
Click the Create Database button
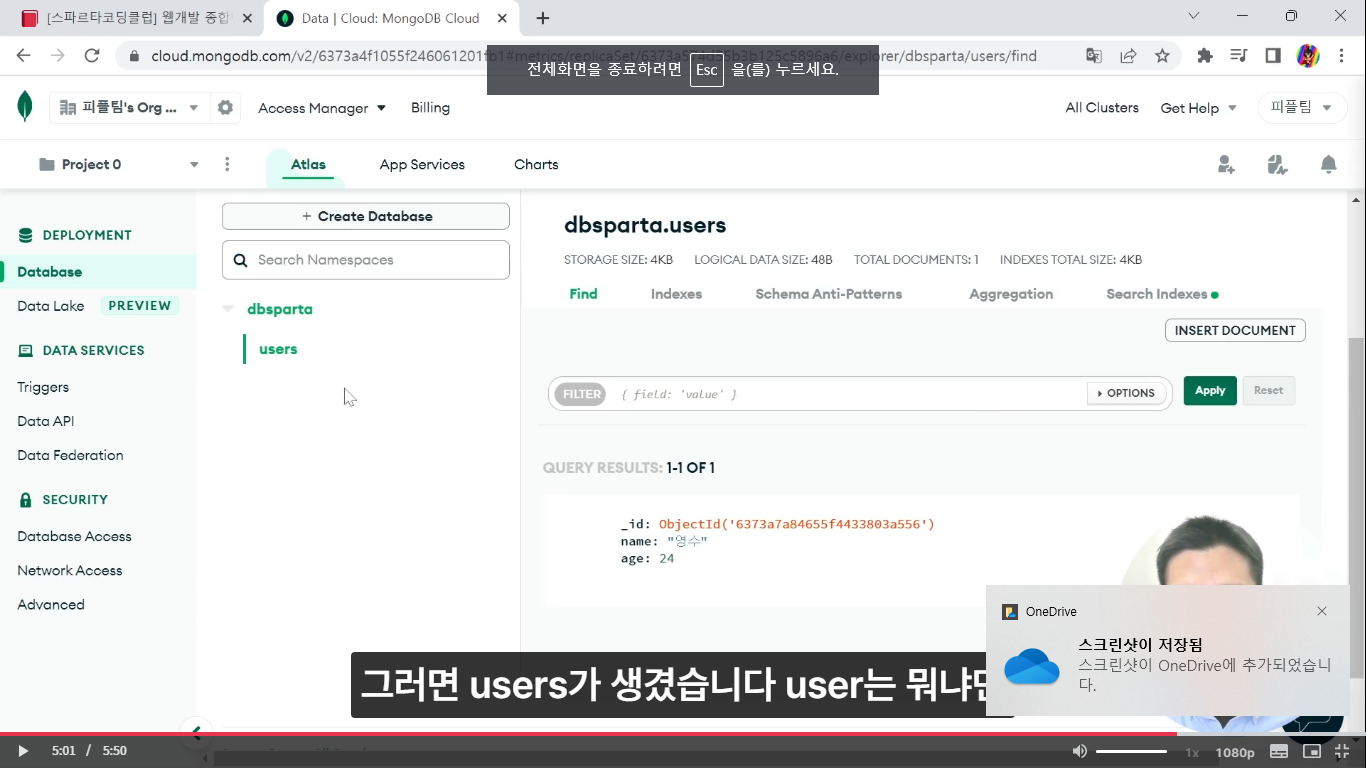coord(366,216)
